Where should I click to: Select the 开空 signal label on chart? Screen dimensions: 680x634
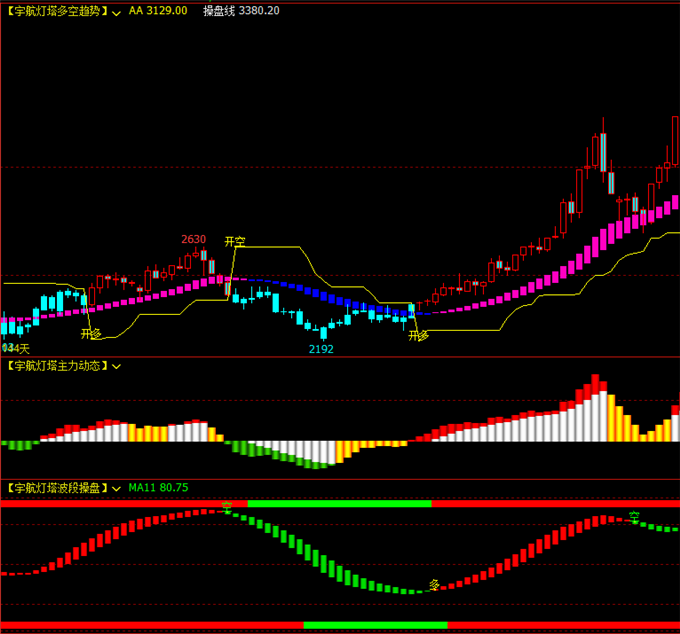tap(235, 242)
